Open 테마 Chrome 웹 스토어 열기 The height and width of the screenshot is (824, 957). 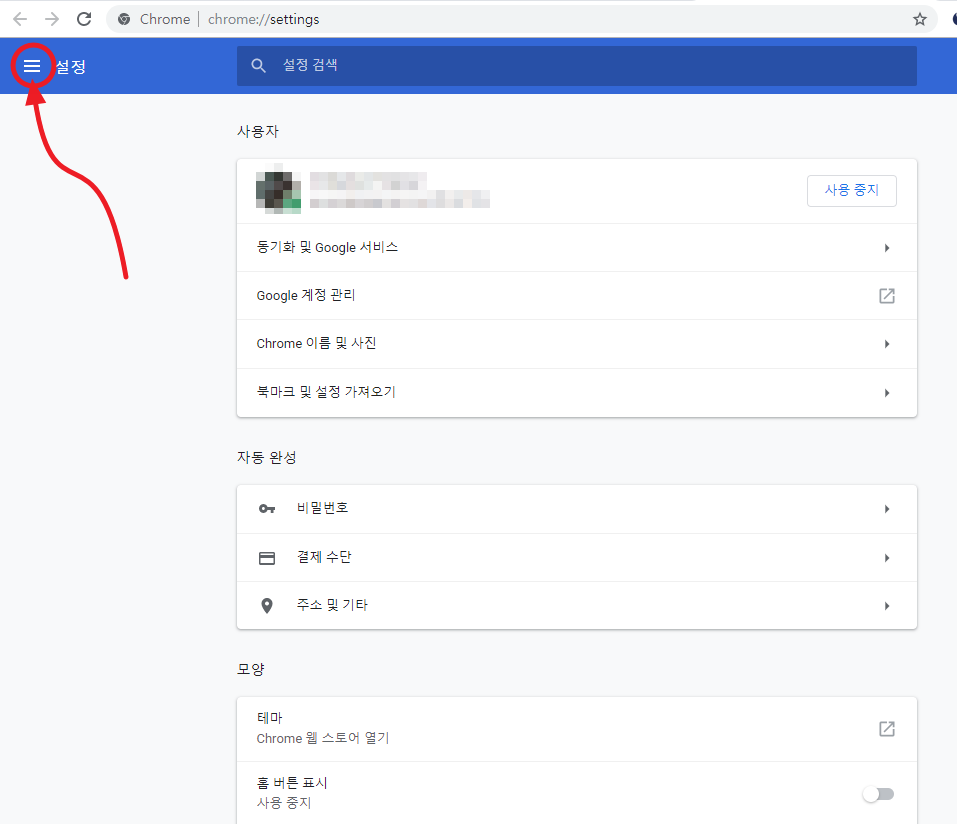pos(577,729)
